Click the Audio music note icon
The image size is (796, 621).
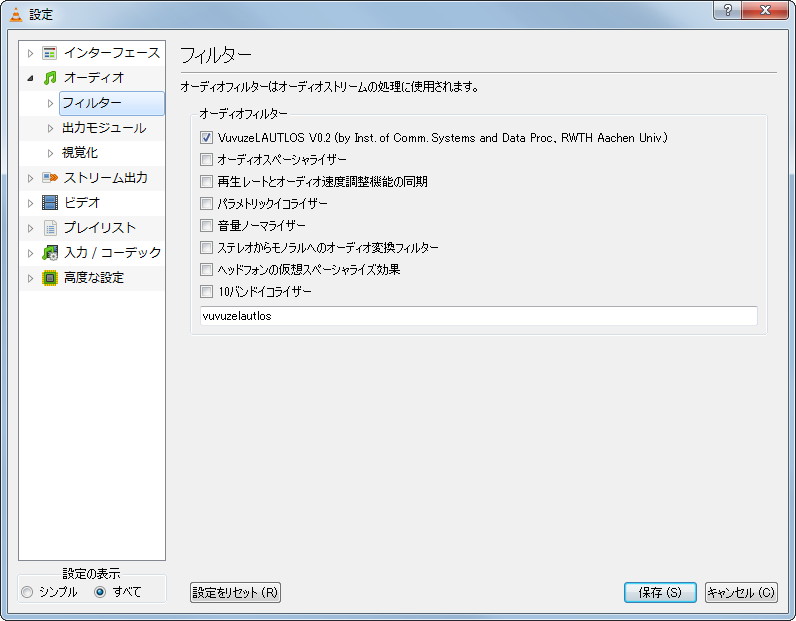49,78
